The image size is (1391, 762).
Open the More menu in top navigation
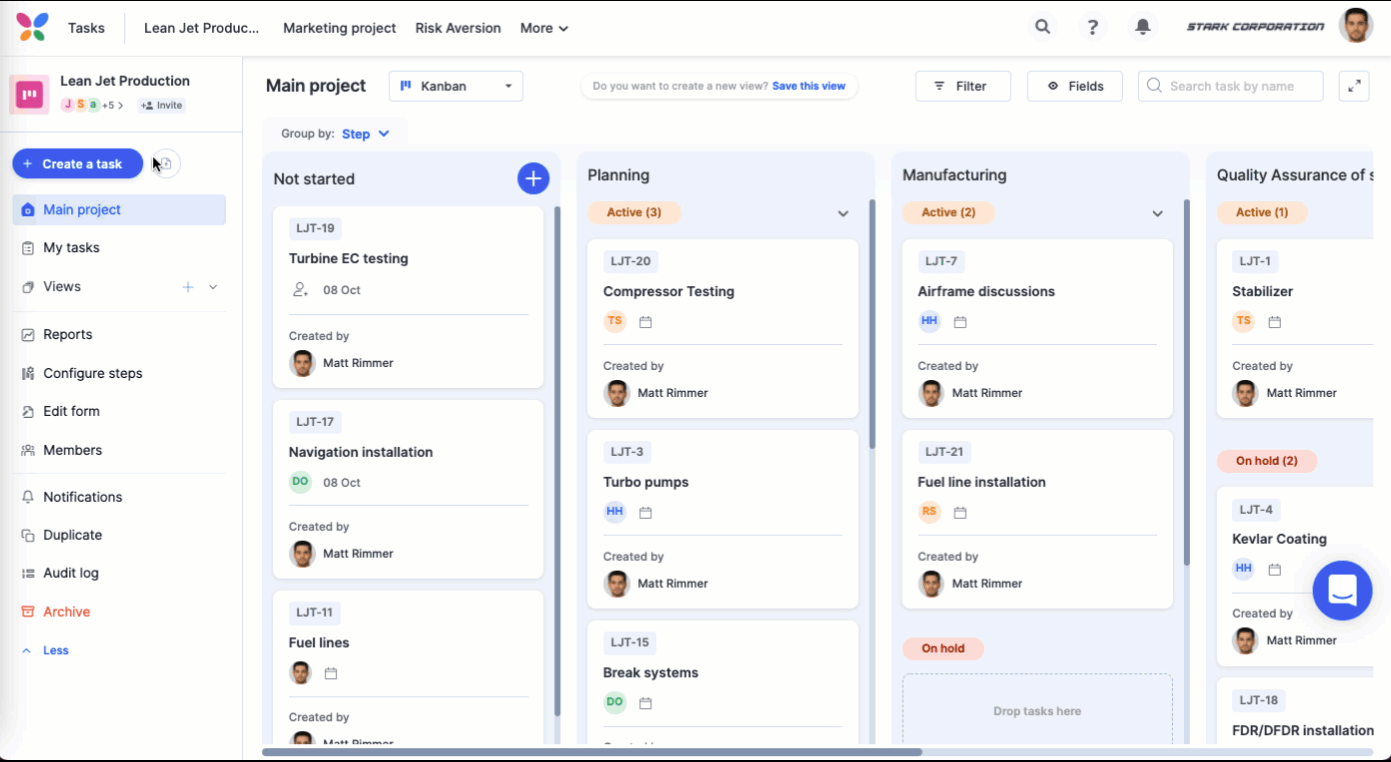click(544, 28)
